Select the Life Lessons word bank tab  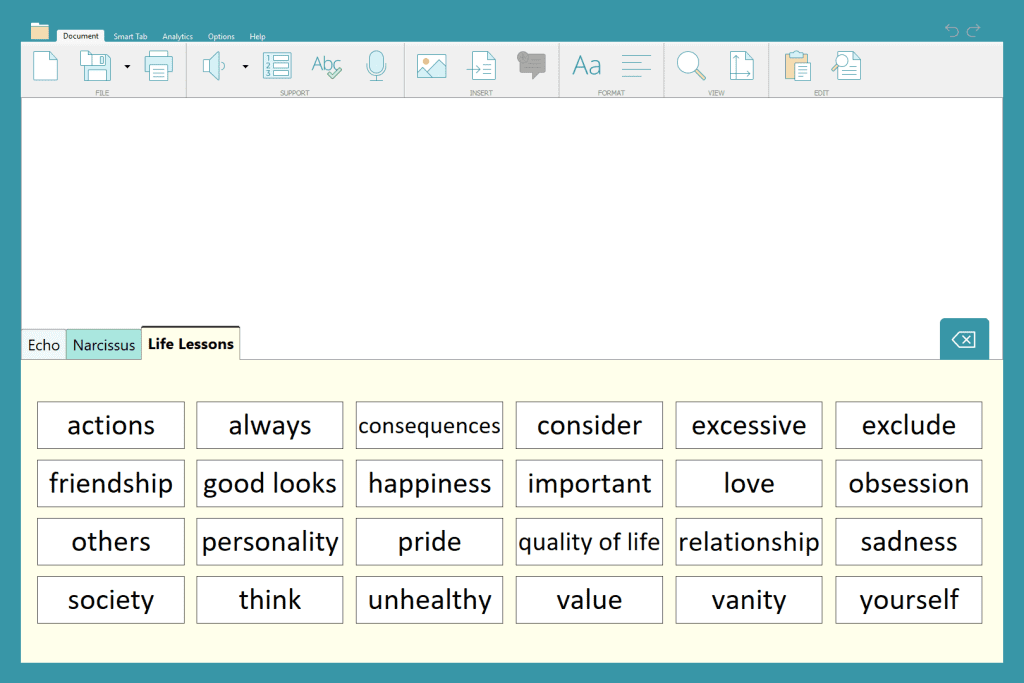point(191,343)
